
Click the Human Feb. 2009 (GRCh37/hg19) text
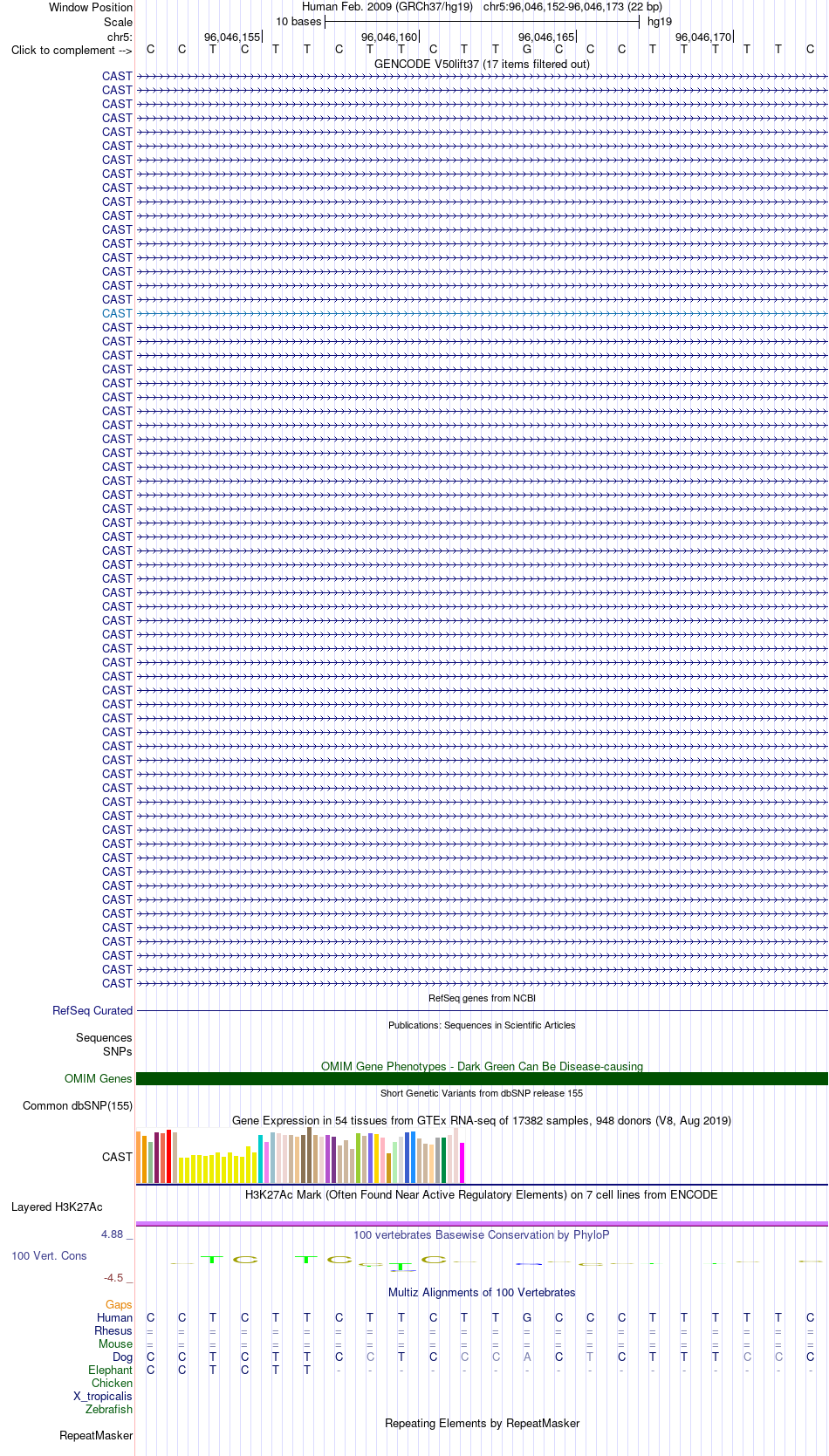click(387, 7)
